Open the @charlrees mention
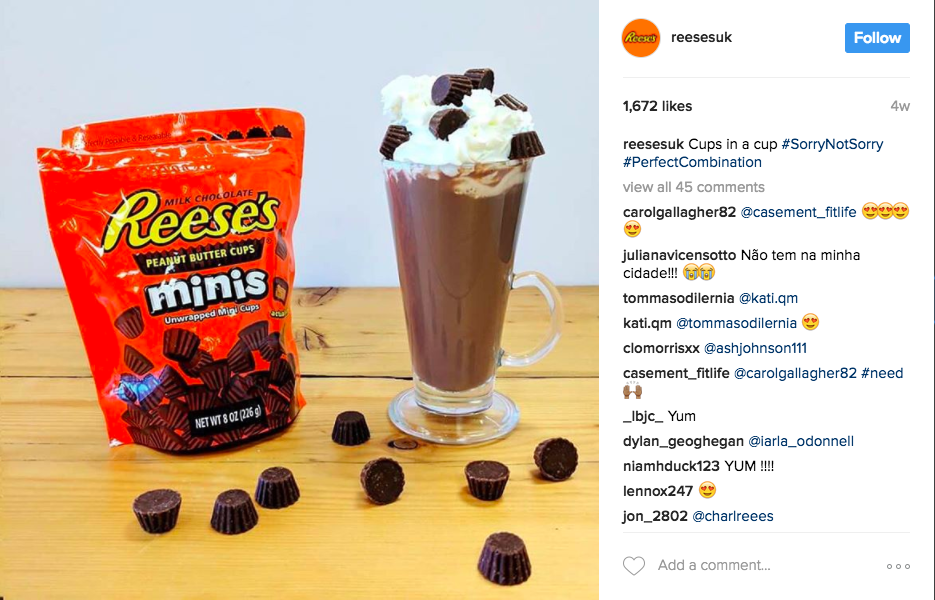 coord(733,517)
